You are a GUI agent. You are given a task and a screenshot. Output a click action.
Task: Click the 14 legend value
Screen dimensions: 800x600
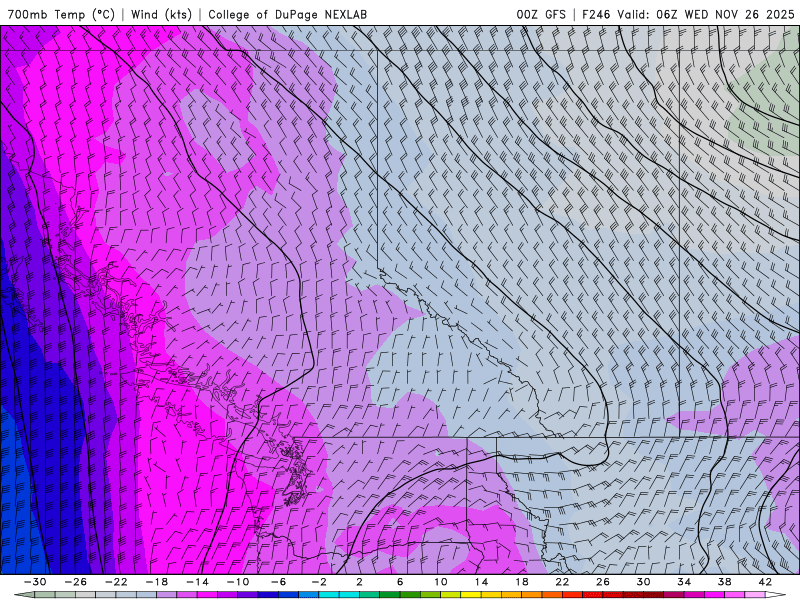pyautogui.click(x=481, y=582)
